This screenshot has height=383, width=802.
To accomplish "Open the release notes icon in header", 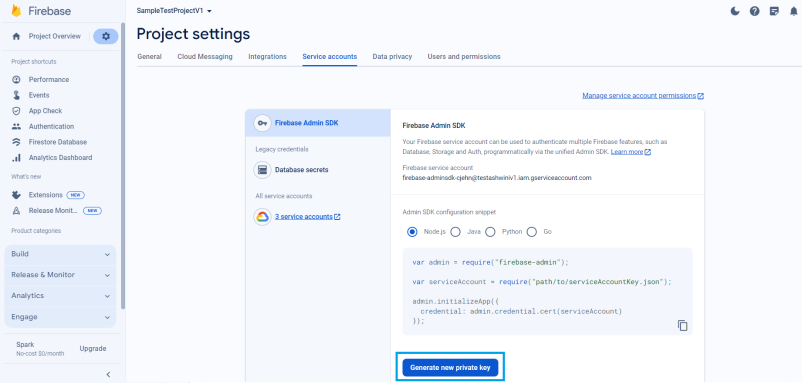I will [774, 11].
